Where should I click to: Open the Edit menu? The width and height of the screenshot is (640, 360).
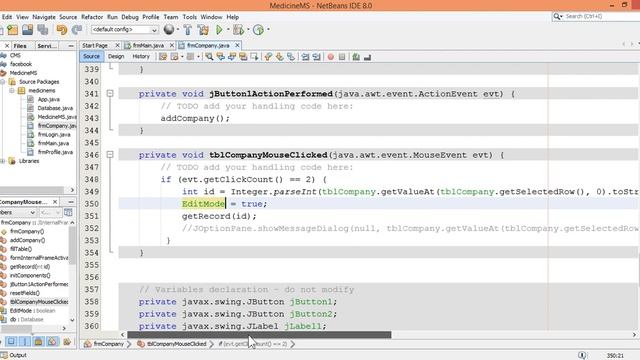(7, 17)
